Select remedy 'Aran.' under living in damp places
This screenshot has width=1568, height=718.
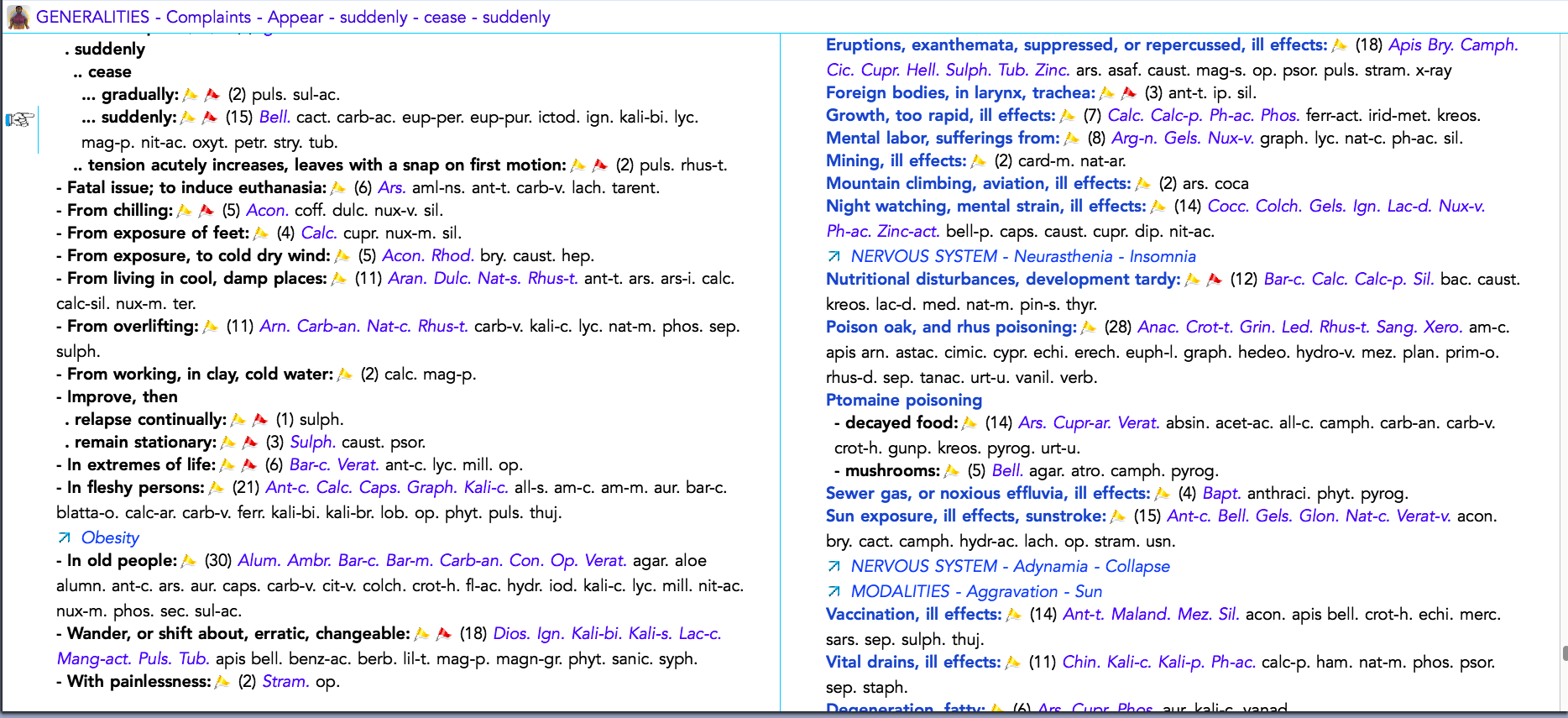pyautogui.click(x=408, y=278)
